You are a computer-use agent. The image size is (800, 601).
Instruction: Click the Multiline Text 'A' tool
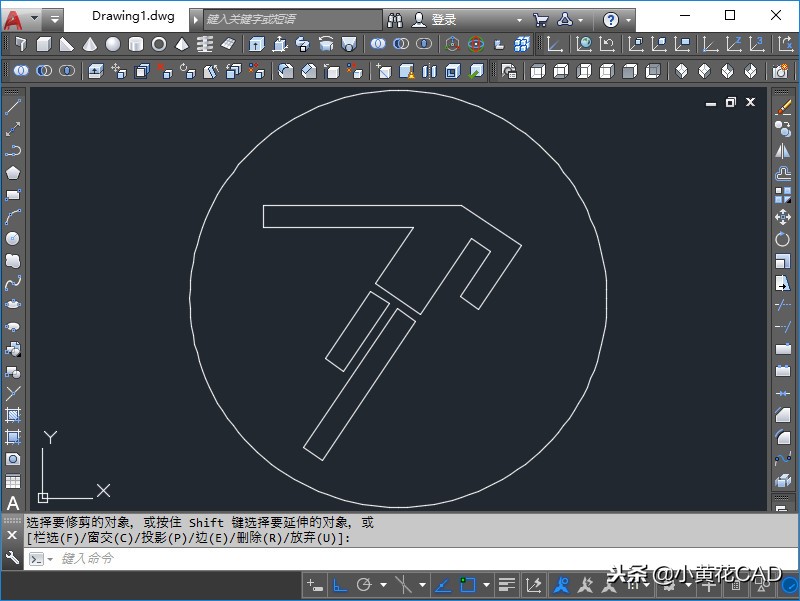point(13,503)
